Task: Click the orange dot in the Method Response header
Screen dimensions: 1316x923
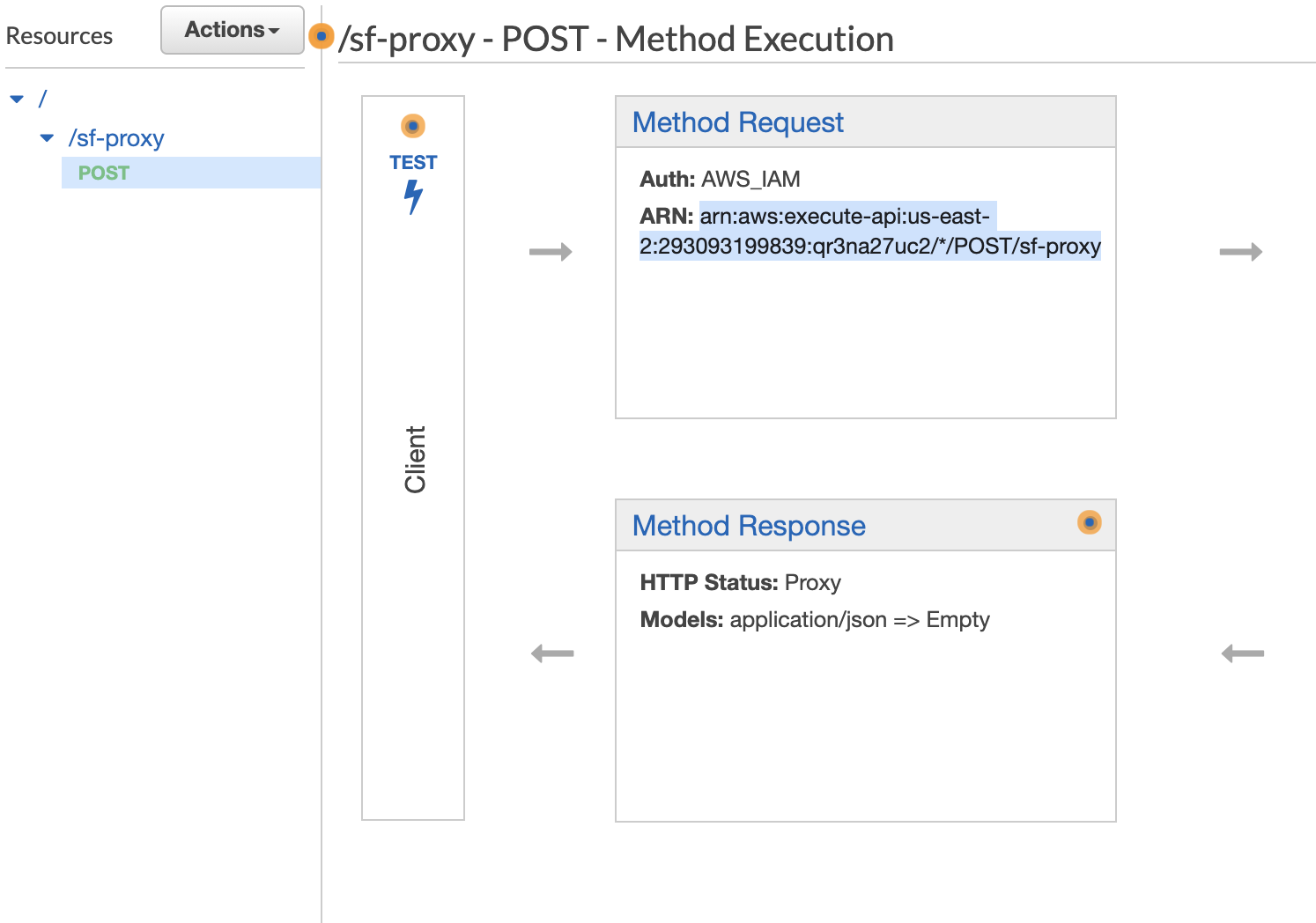Action: [1089, 522]
